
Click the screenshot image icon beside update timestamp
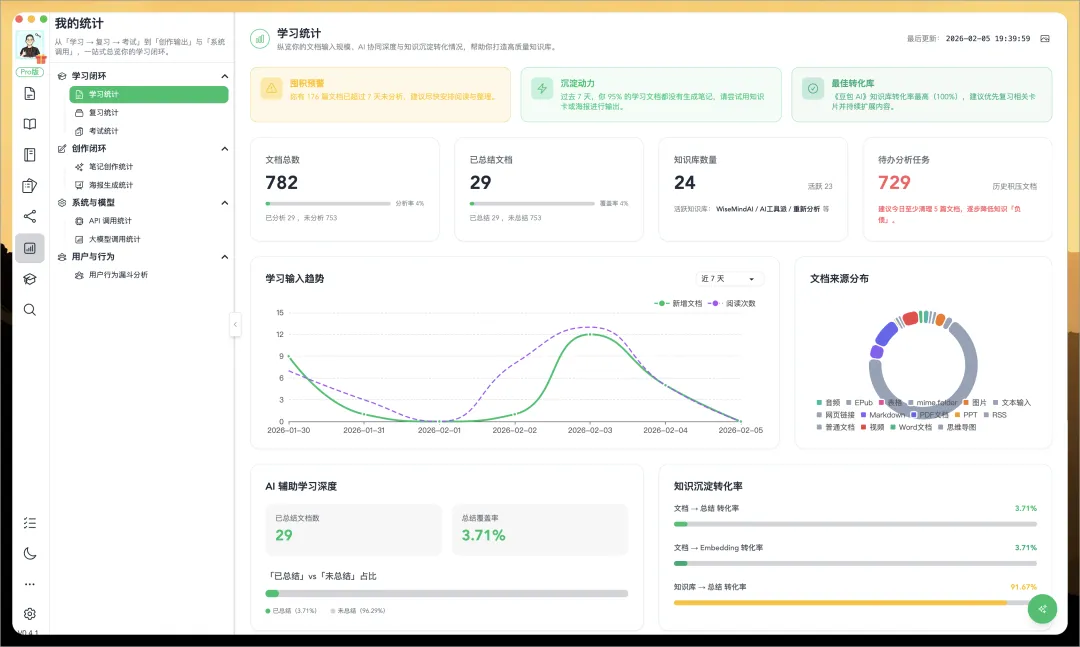[1045, 39]
